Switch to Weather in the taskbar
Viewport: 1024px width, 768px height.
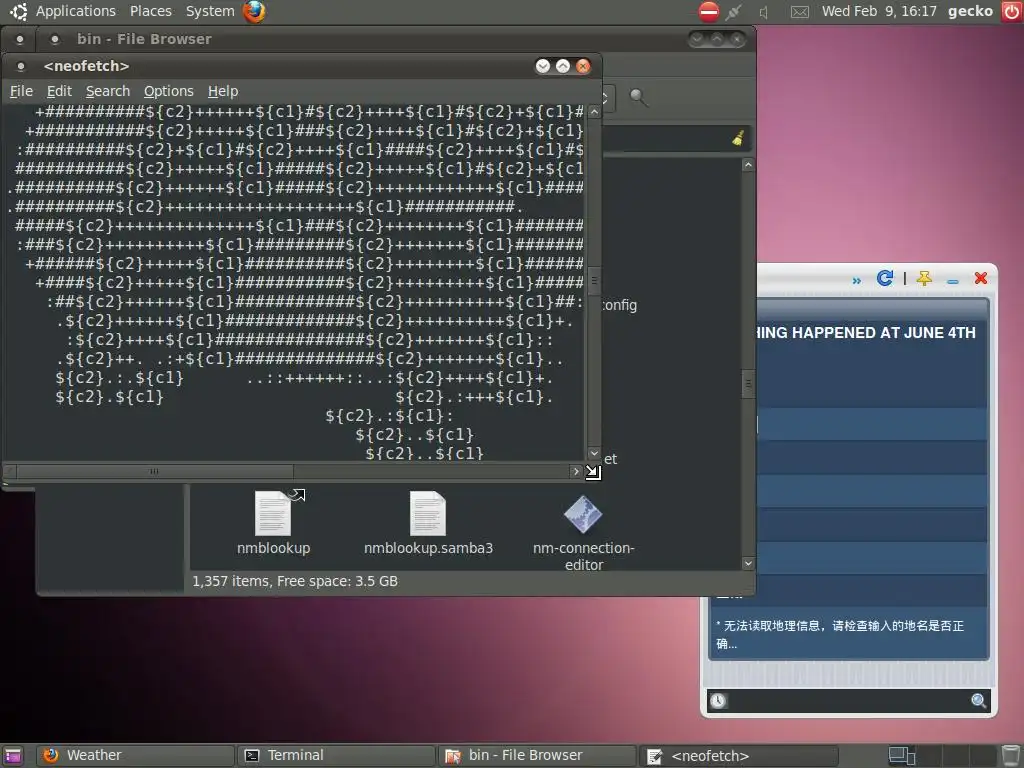(135, 756)
